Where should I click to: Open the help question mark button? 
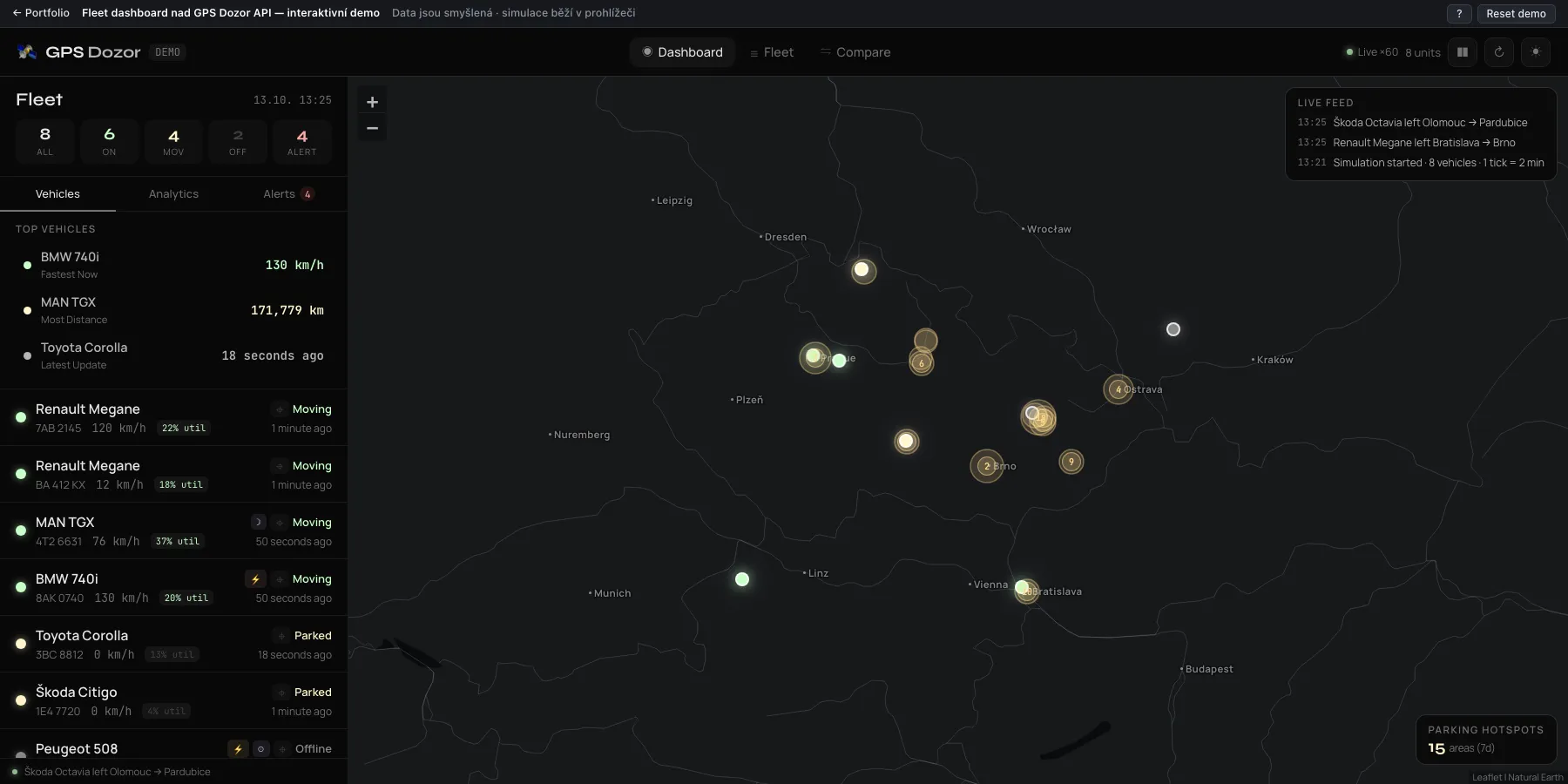1459,13
